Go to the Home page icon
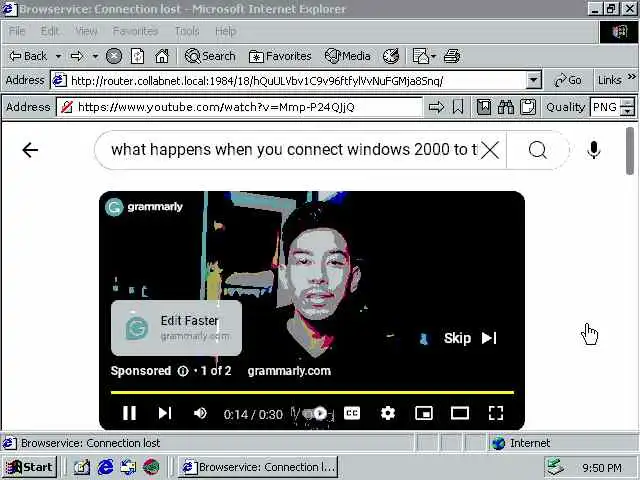Viewport: 640px width, 480px height. point(162,56)
